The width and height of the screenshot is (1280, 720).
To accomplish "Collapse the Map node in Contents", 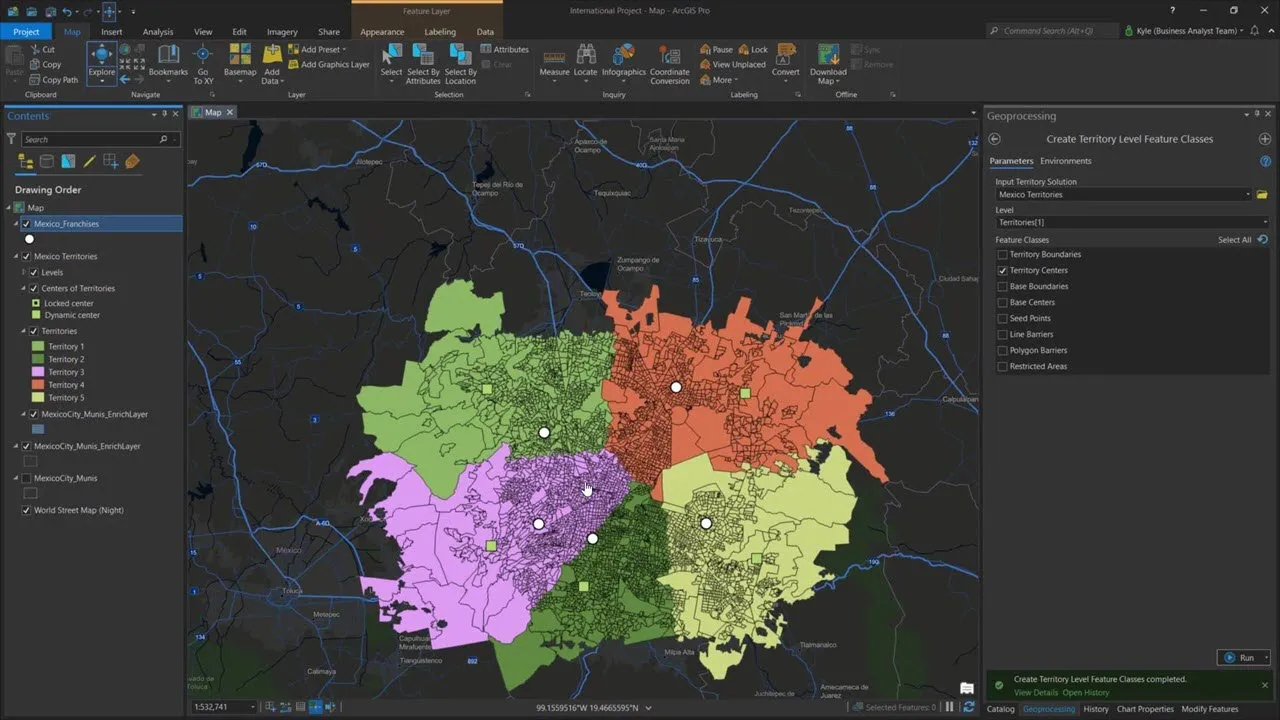I will 8,208.
